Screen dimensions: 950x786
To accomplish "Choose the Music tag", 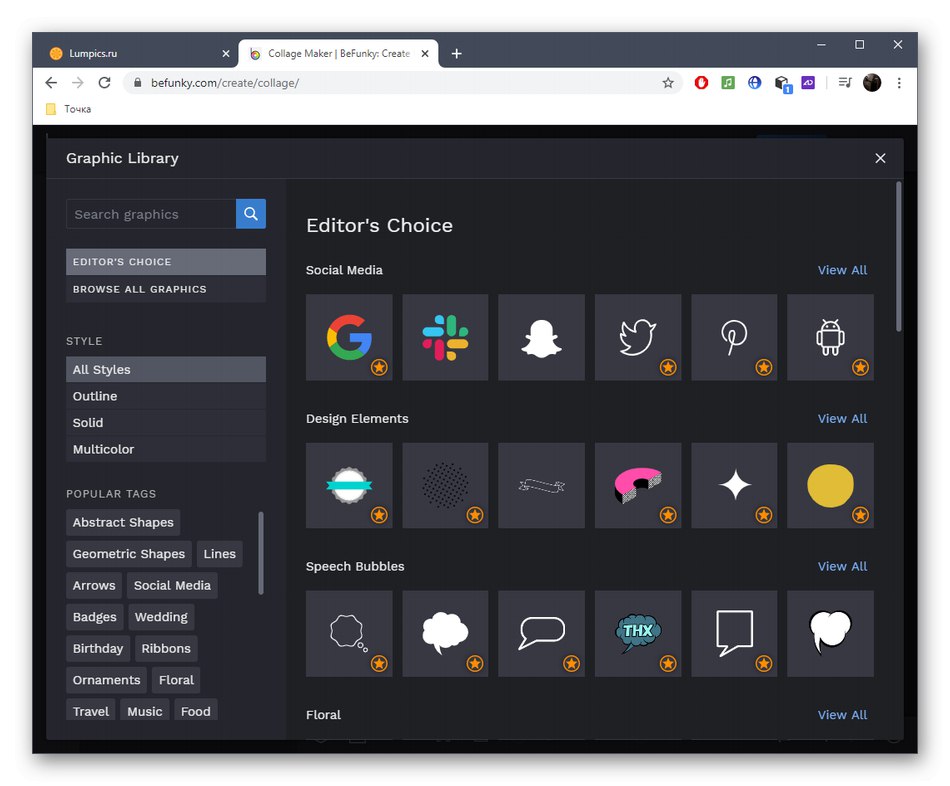I will pyautogui.click(x=145, y=710).
